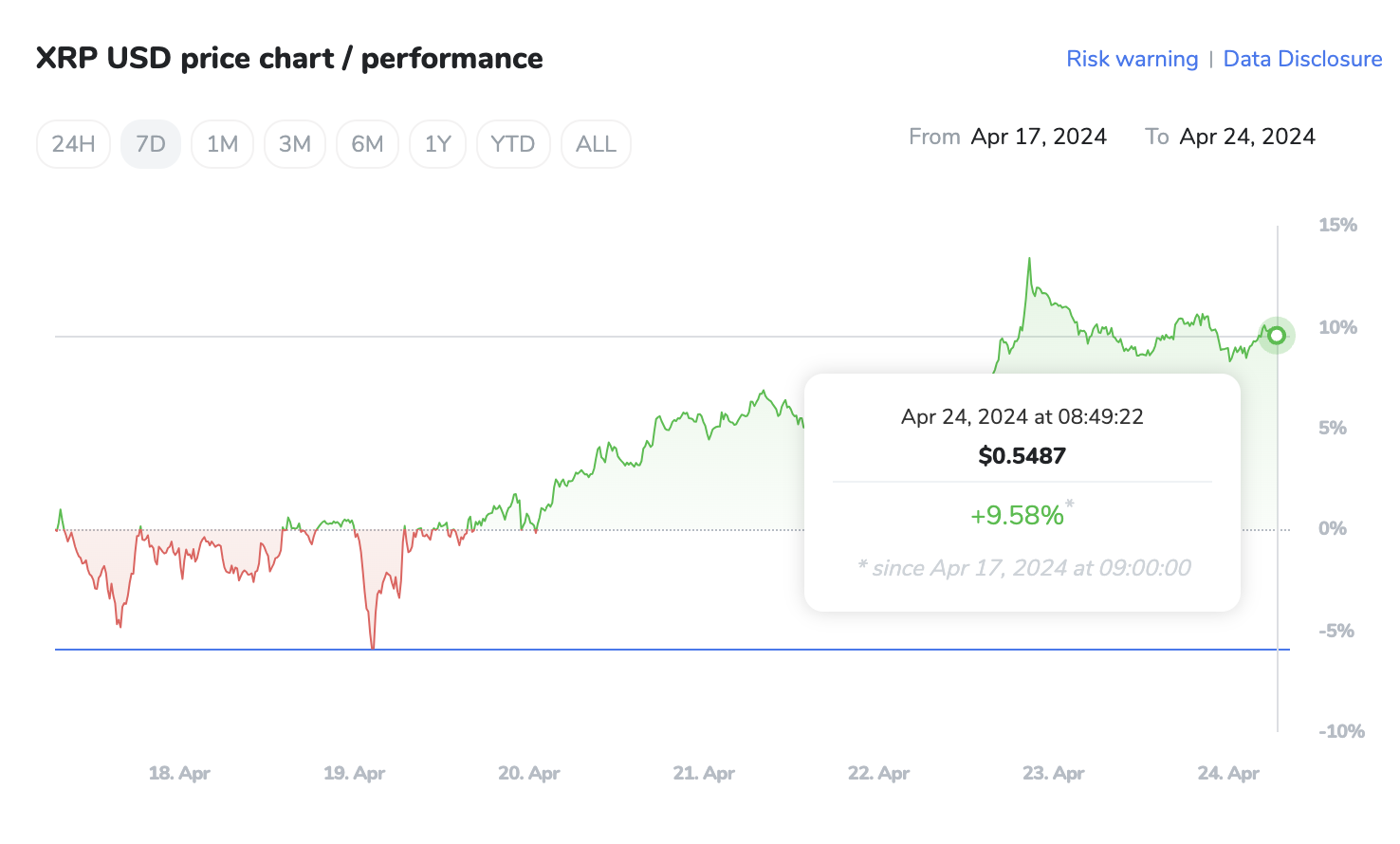Open the Data Disclosure link
Screen dimensions: 1400x844
click(x=1302, y=59)
